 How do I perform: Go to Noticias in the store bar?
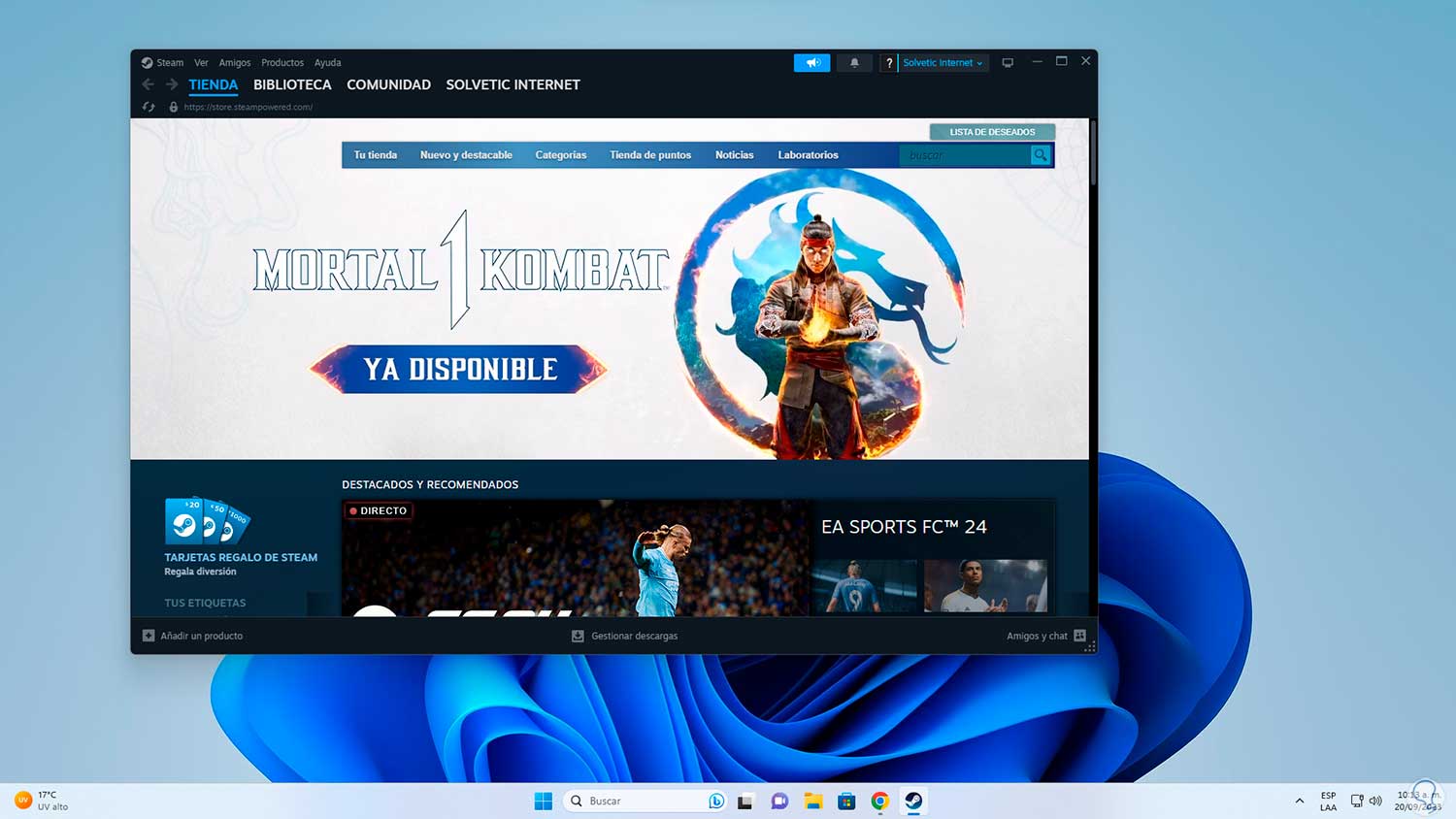735,155
